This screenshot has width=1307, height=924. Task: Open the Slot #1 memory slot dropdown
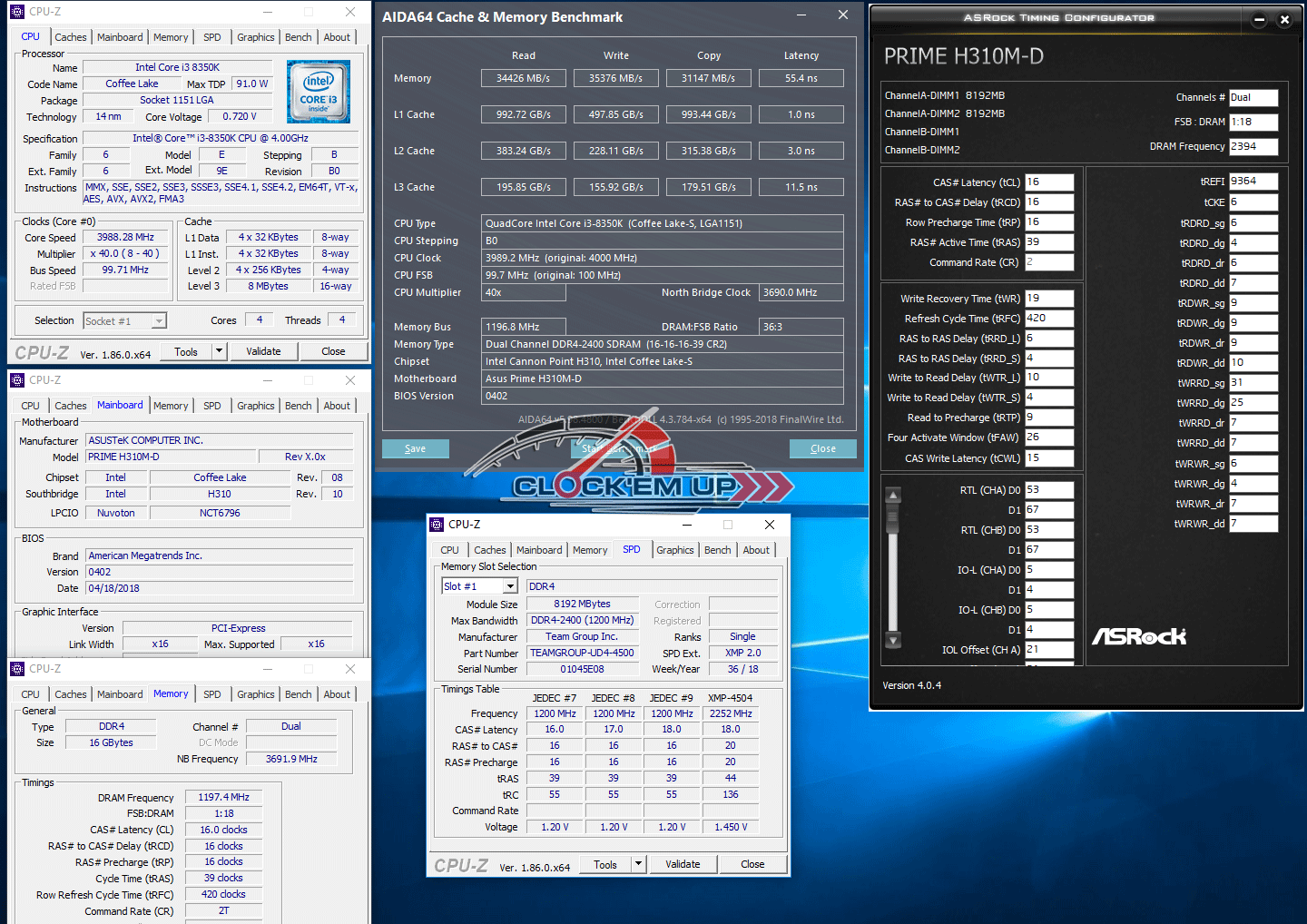coord(510,586)
